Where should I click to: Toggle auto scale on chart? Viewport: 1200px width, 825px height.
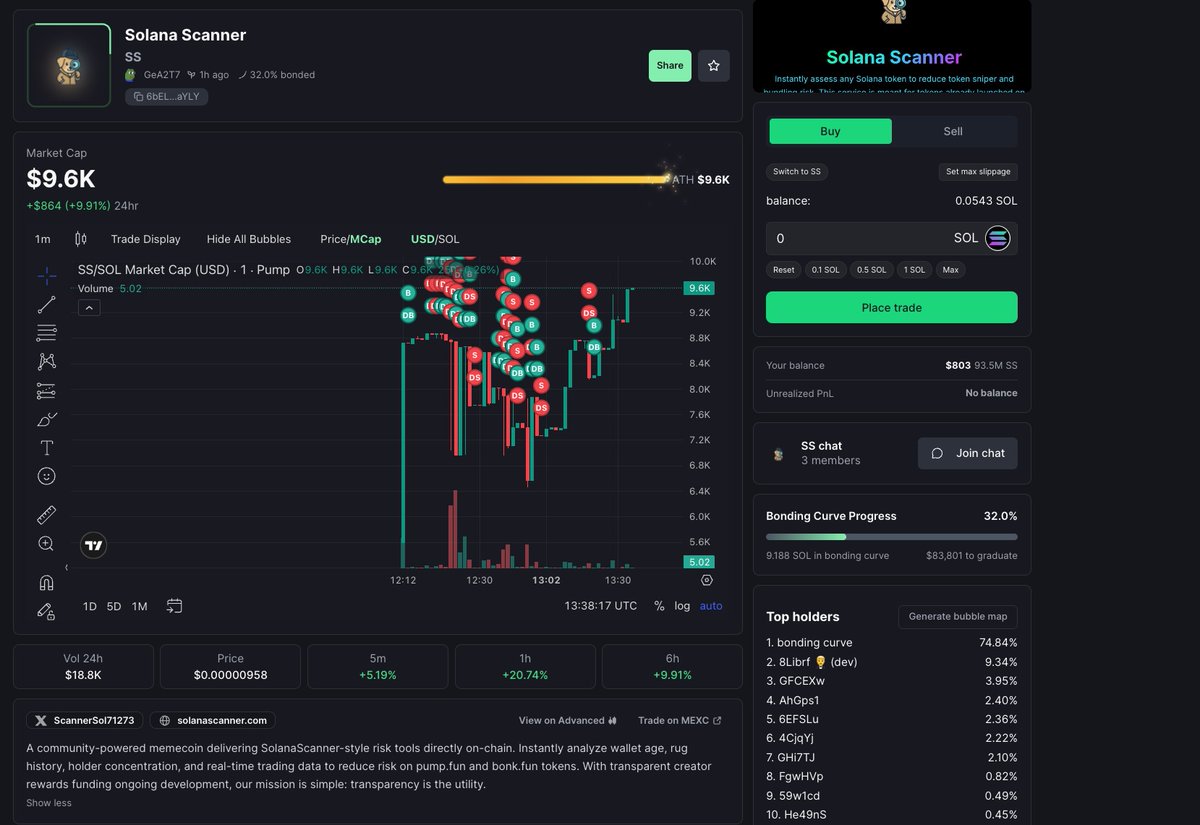point(711,606)
